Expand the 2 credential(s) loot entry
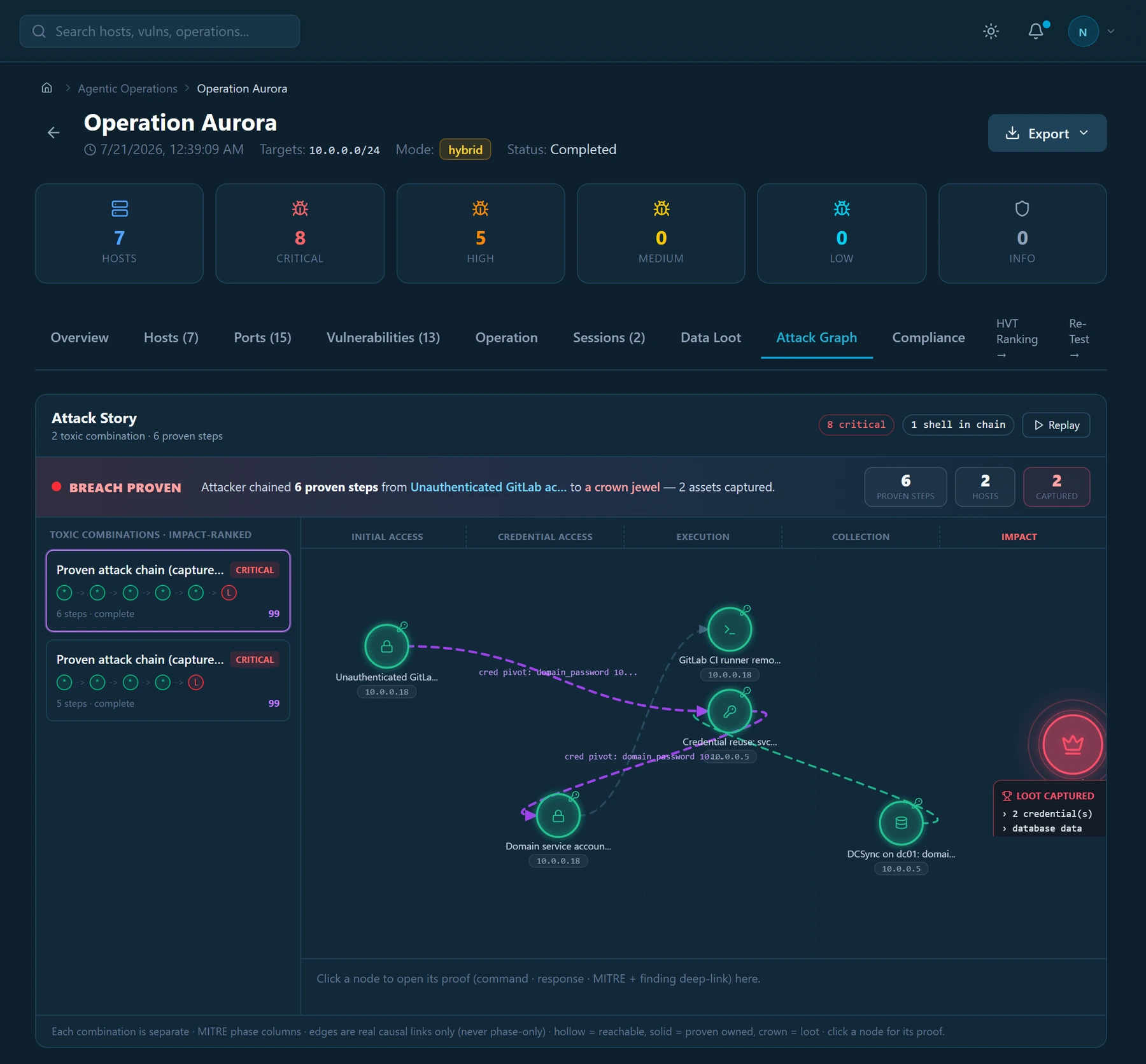 [x=1047, y=814]
